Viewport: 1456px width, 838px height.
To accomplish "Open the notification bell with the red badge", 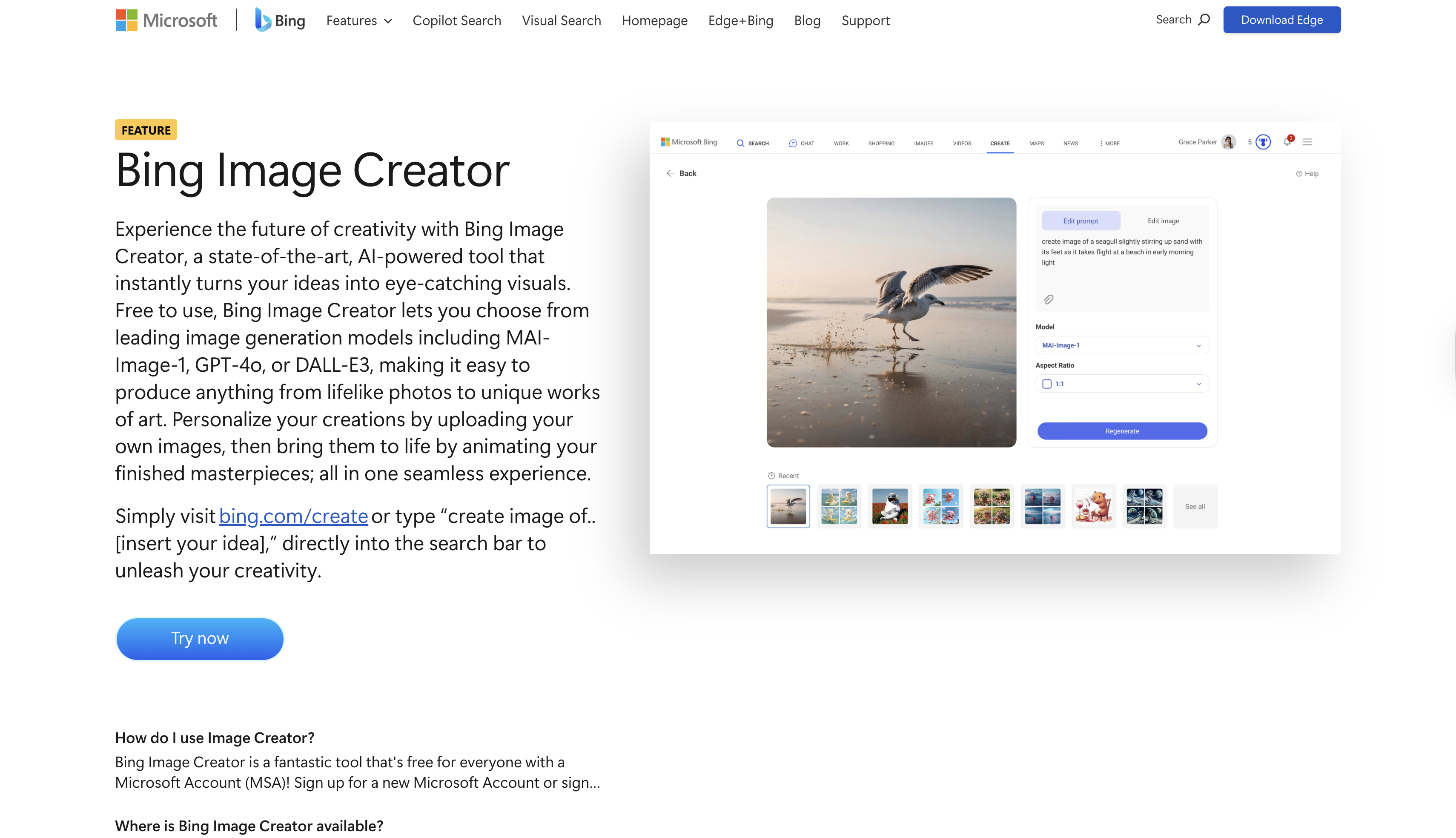I will tap(1287, 142).
